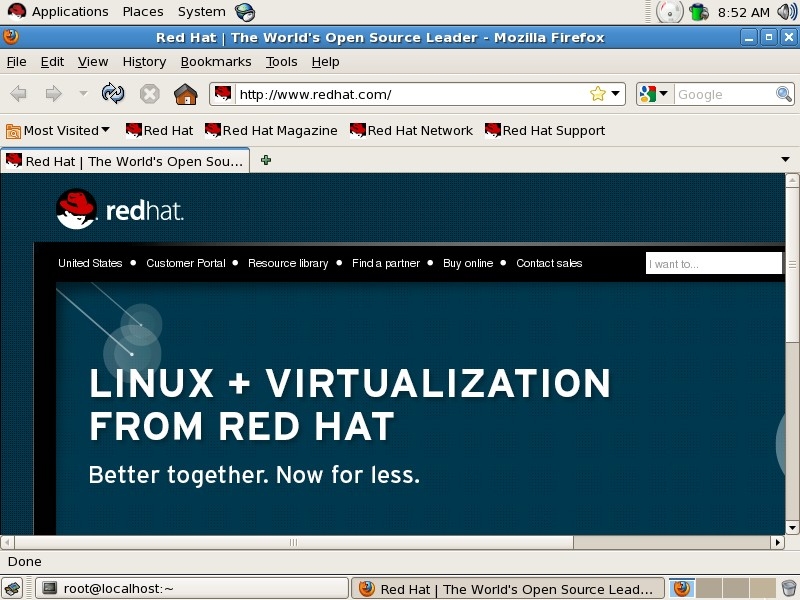Switch to Red Hat Firefox window in taskbar
800x600 pixels.
point(508,588)
